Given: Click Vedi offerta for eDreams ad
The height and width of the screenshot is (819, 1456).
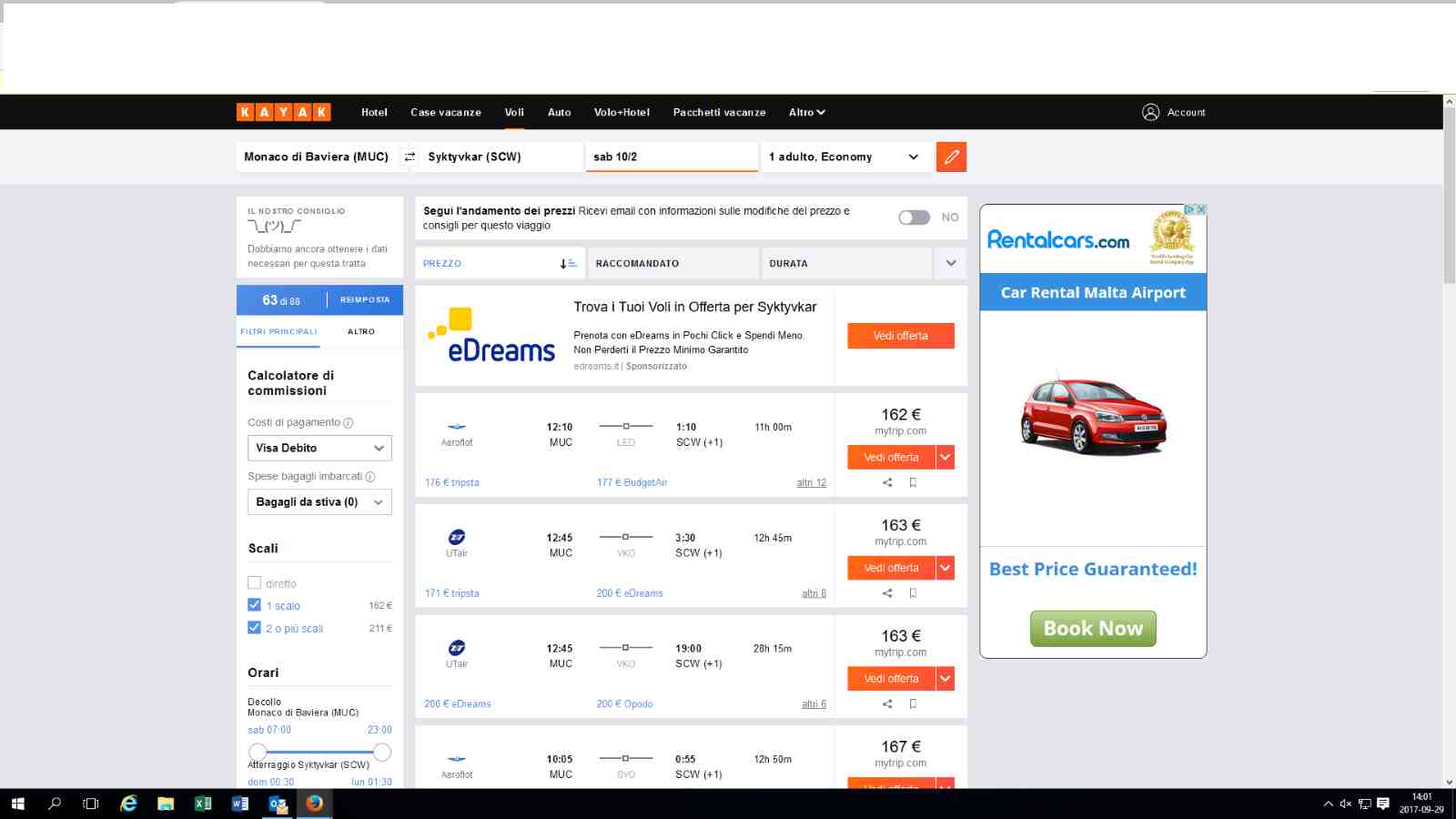Looking at the screenshot, I should click(x=901, y=336).
